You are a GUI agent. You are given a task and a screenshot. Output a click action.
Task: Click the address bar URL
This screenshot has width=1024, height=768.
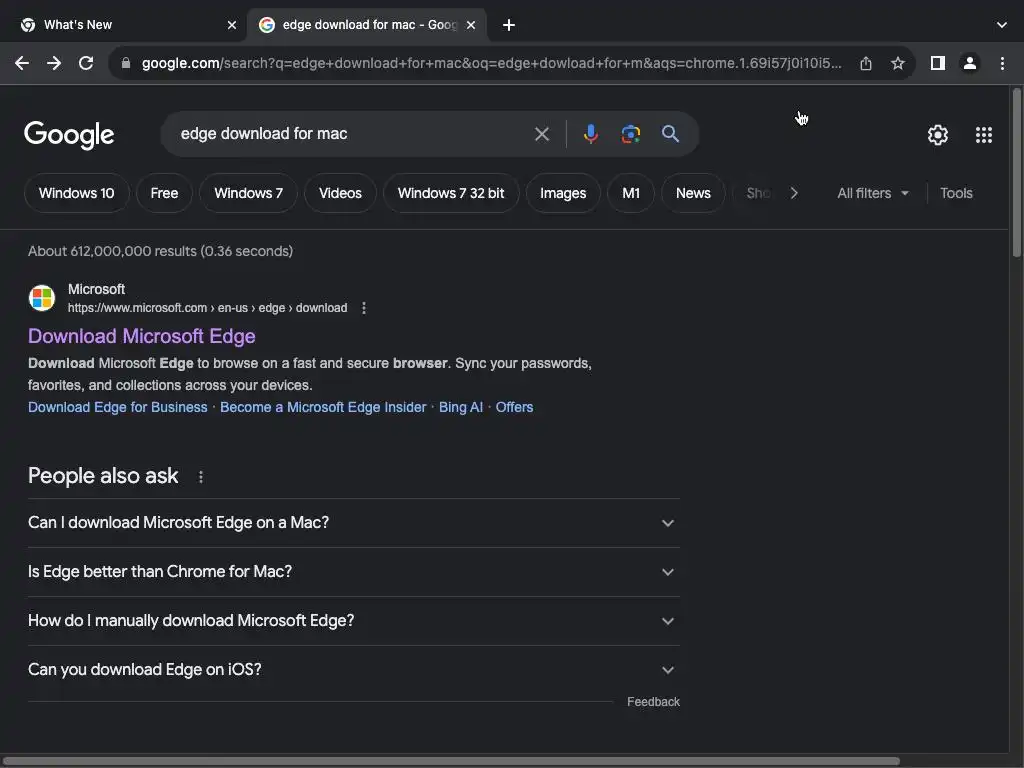[491, 63]
